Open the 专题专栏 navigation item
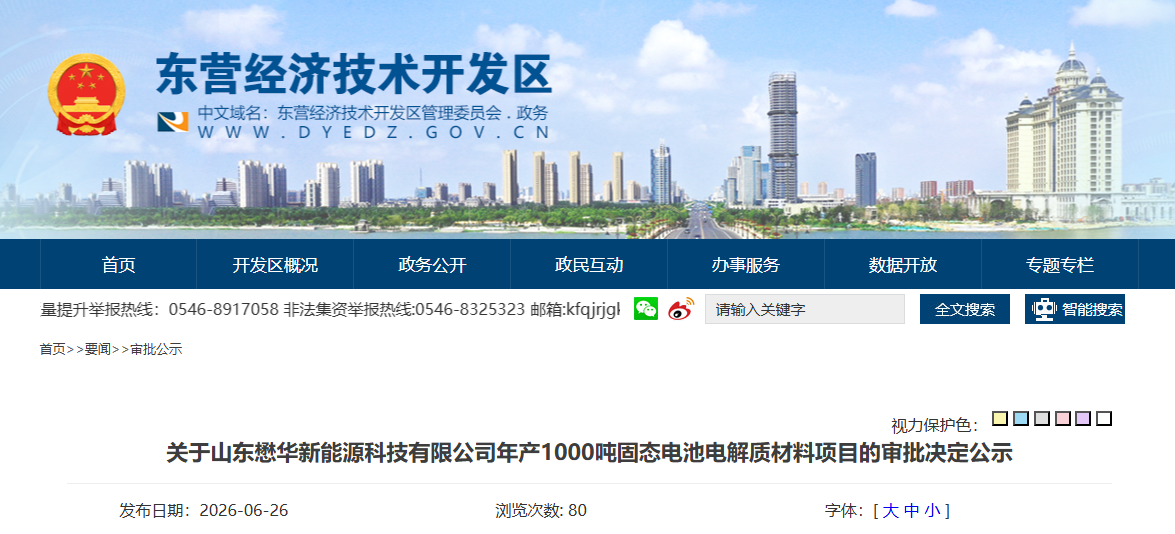This screenshot has width=1175, height=534. pos(1060,264)
